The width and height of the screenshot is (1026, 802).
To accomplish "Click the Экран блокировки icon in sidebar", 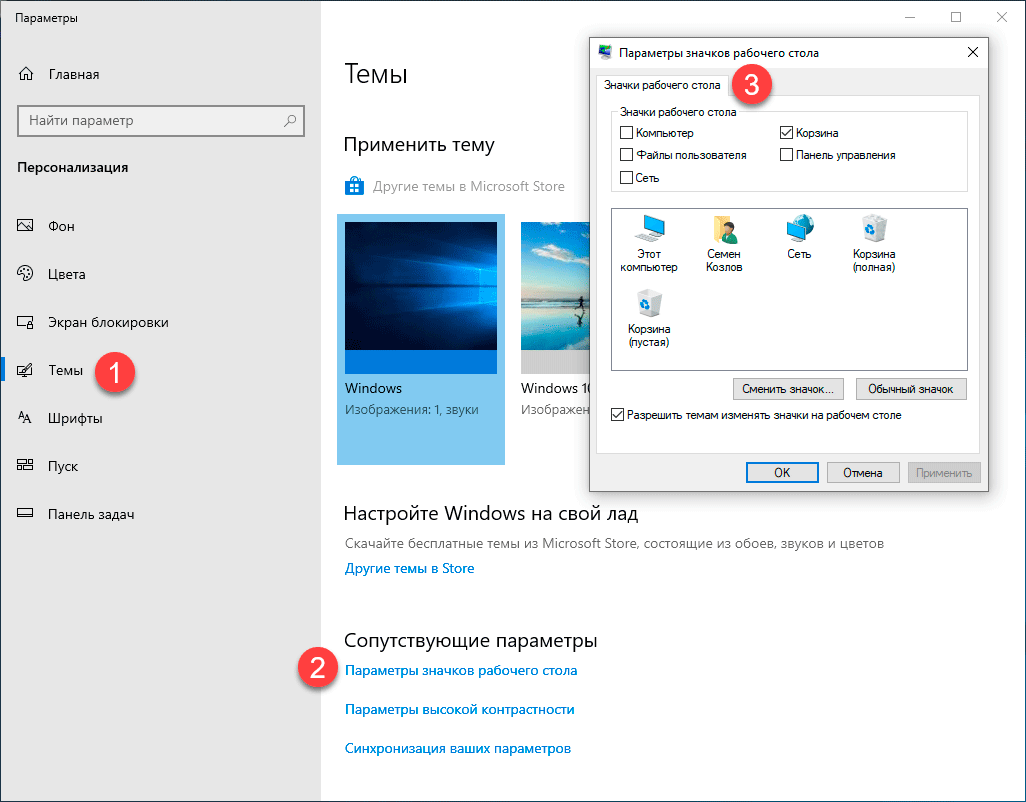I will coord(25,322).
